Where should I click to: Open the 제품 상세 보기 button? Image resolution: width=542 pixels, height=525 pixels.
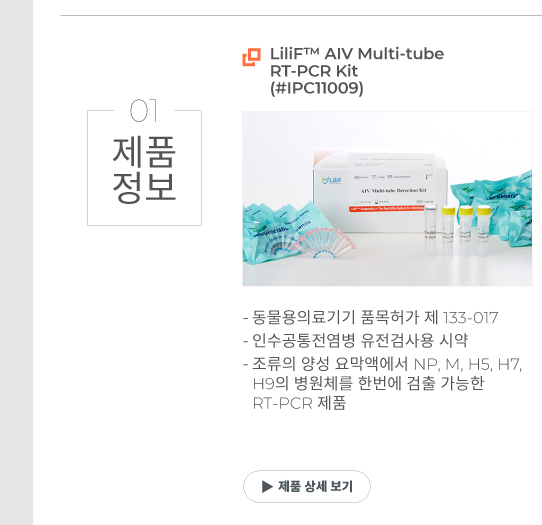pyautogui.click(x=307, y=486)
